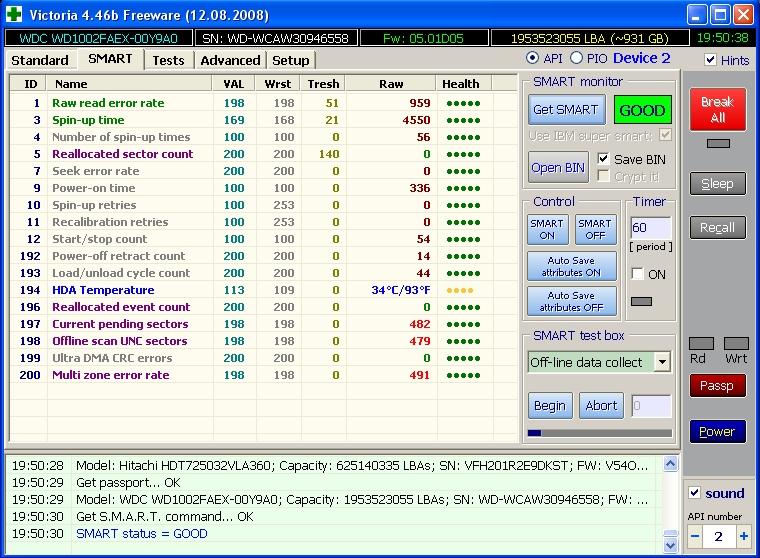Open the Advanced tab

click(230, 60)
